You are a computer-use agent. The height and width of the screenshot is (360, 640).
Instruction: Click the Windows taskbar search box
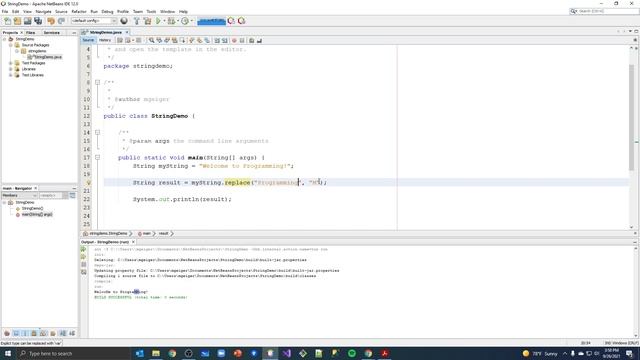73,353
